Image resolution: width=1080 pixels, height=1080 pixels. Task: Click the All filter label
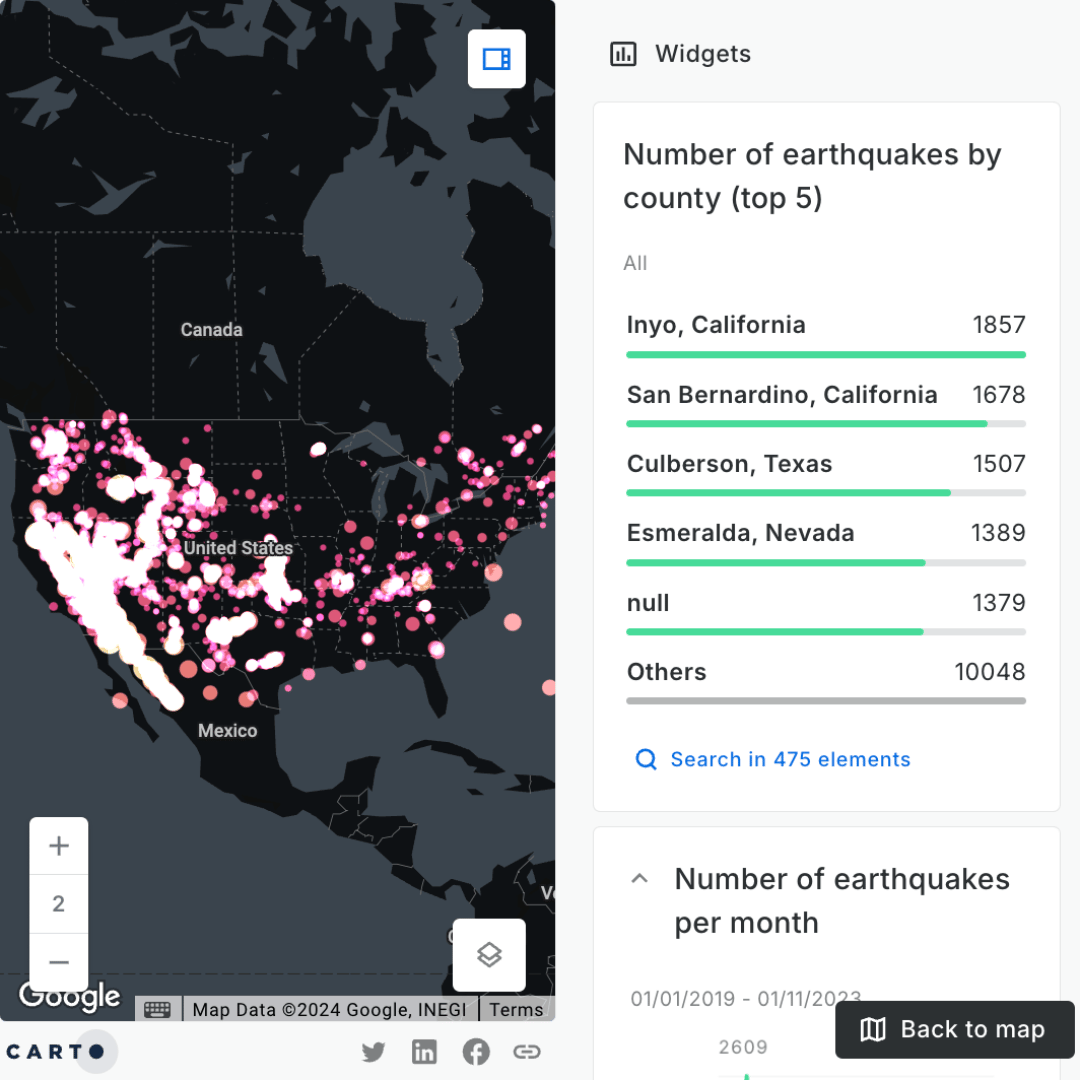(635, 263)
